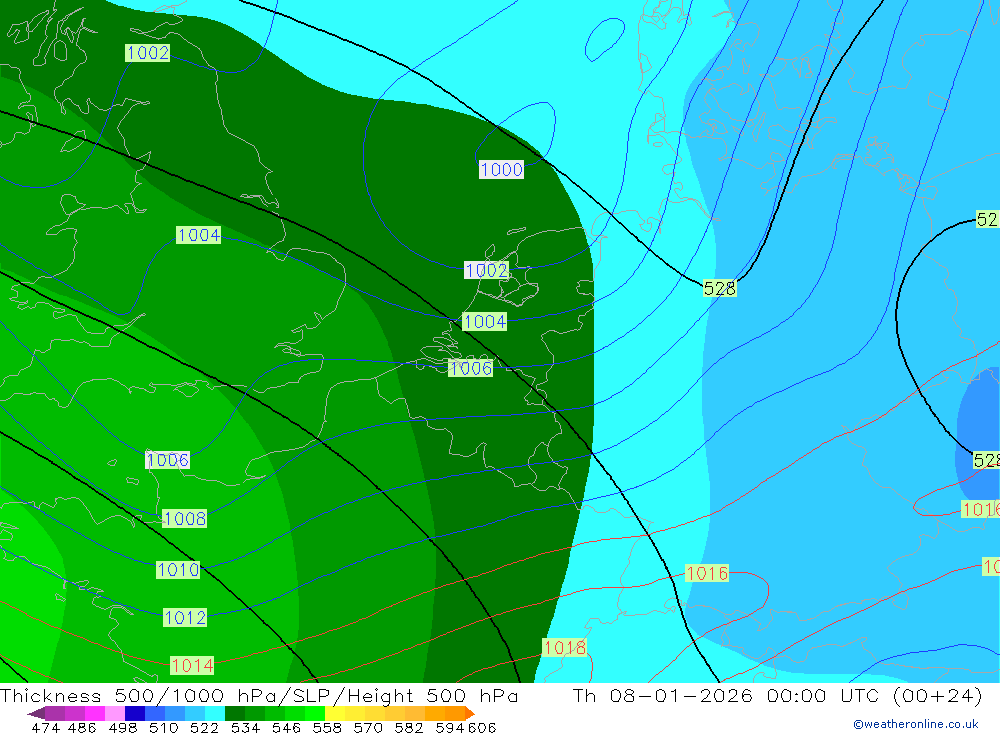Image resolution: width=1000 pixels, height=733 pixels.
Task: Click the 1004 label directly below the white 1002 label
Action: tap(485, 322)
